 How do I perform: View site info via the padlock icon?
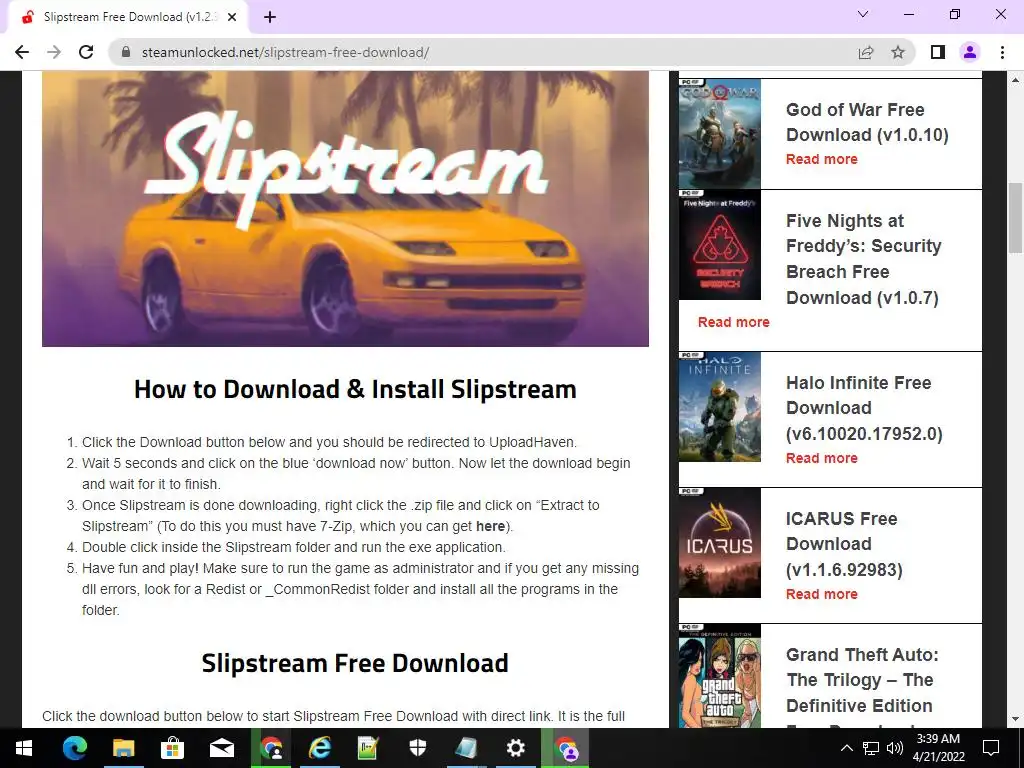click(126, 52)
